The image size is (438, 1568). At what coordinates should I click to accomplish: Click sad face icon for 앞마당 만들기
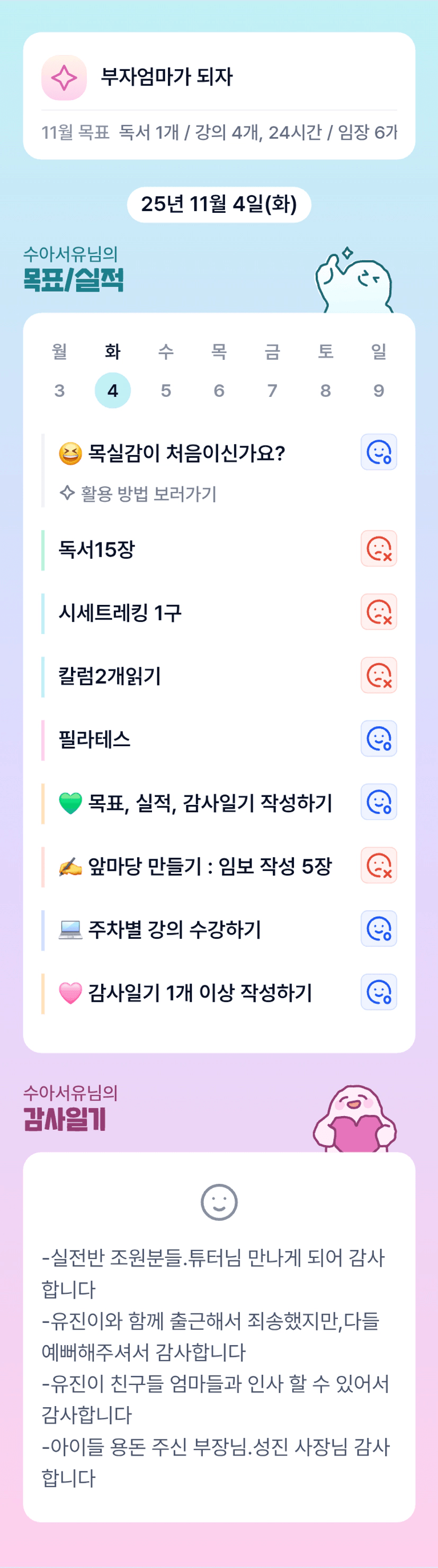[x=378, y=866]
